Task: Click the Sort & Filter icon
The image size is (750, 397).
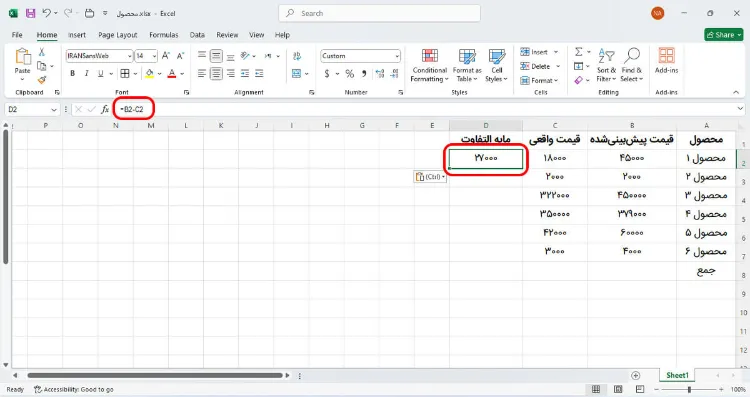Action: pyautogui.click(x=606, y=56)
